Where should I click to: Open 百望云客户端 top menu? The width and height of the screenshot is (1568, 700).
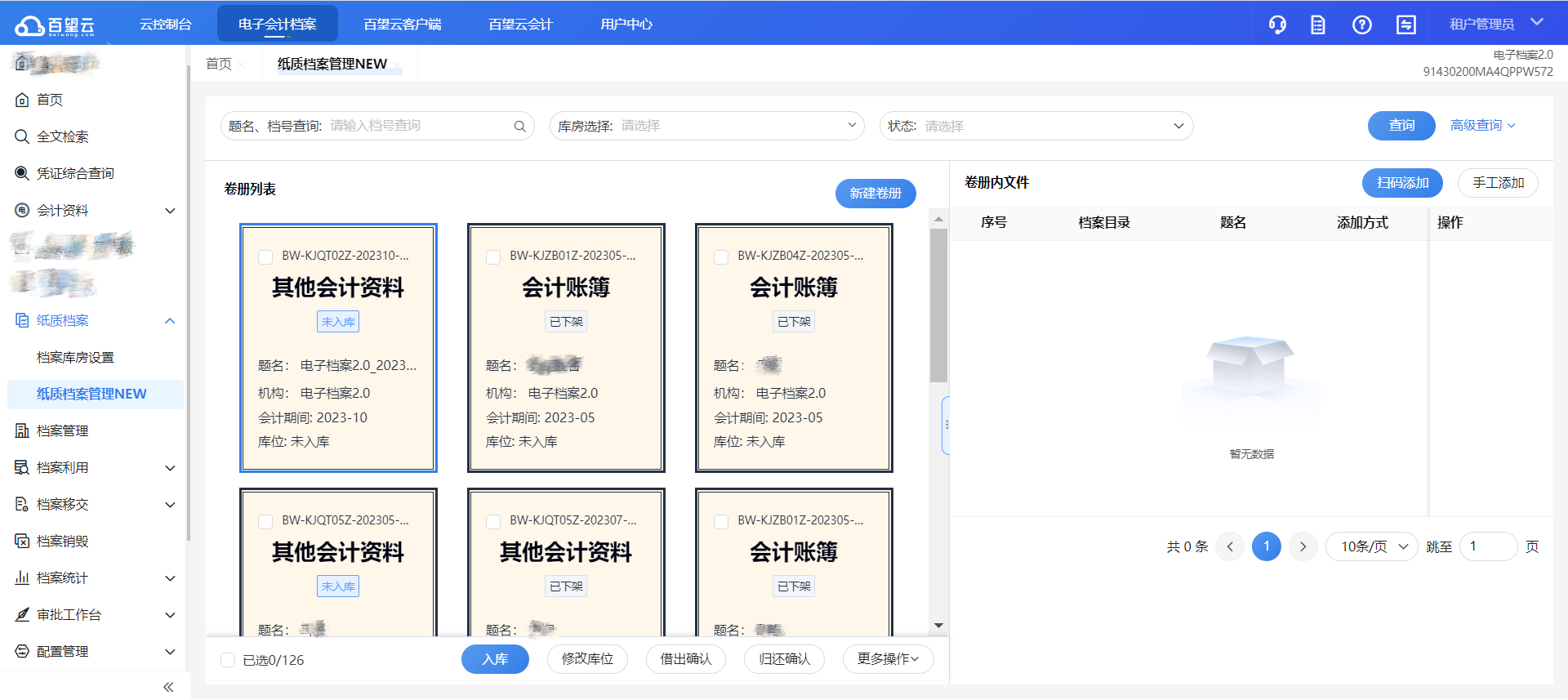[403, 24]
